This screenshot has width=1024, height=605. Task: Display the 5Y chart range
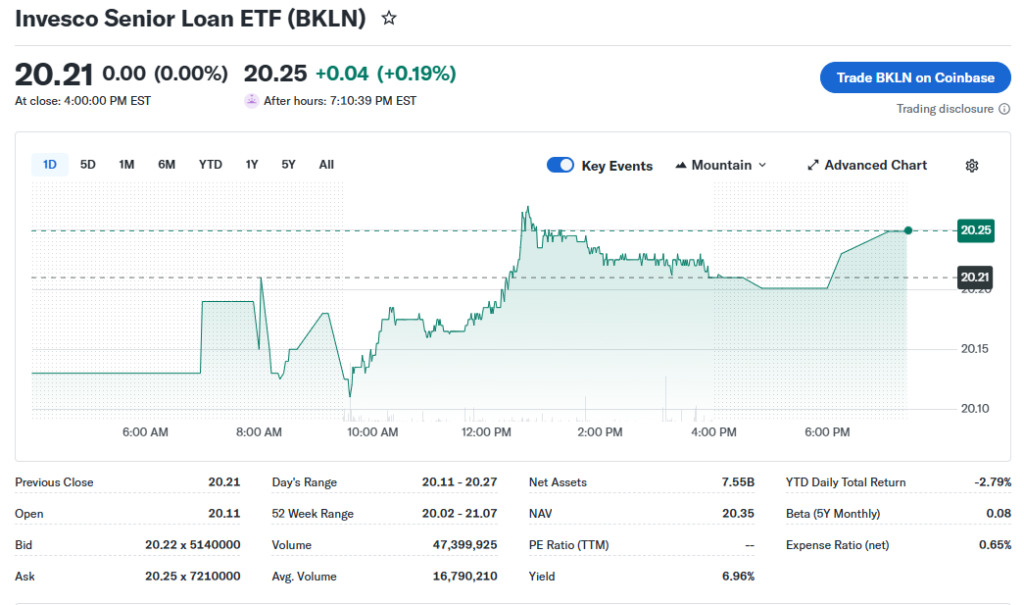288,164
